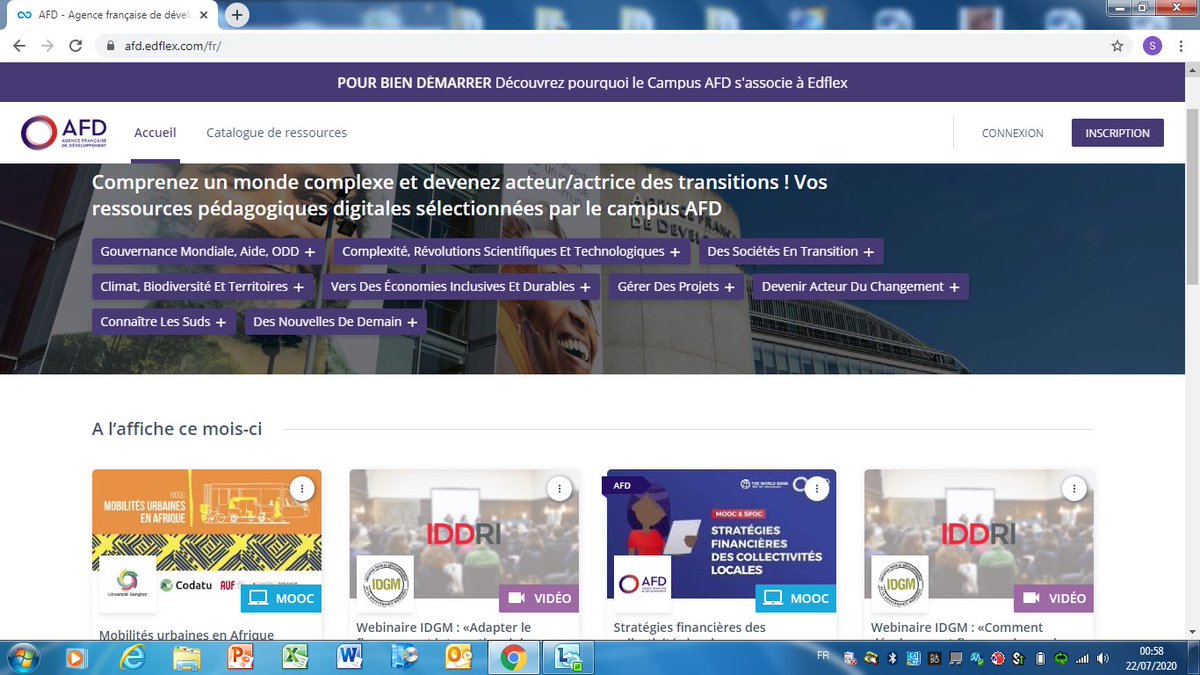Open Chrome profile avatar S
This screenshot has height=675, width=1200.
click(1152, 46)
